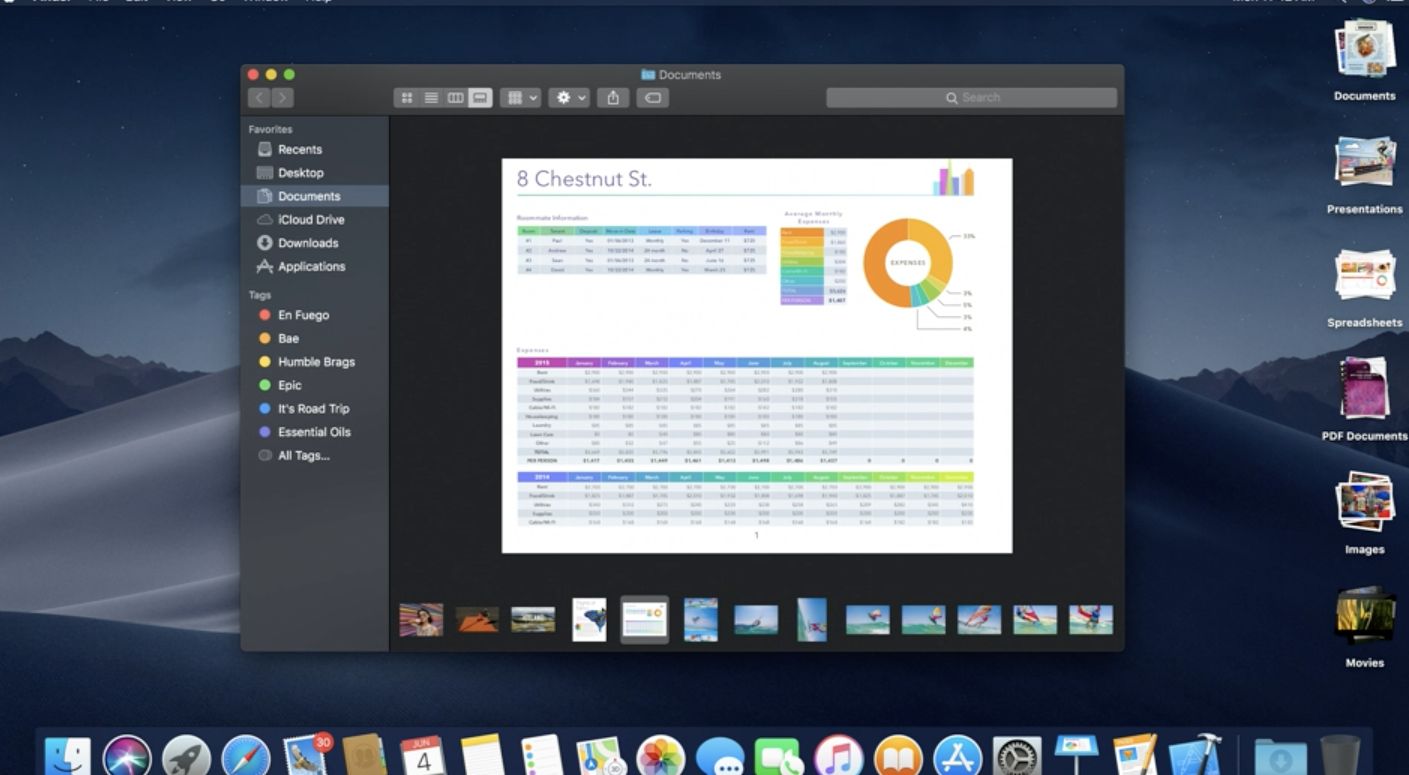Open Calendar from the Dock

(x=423, y=757)
